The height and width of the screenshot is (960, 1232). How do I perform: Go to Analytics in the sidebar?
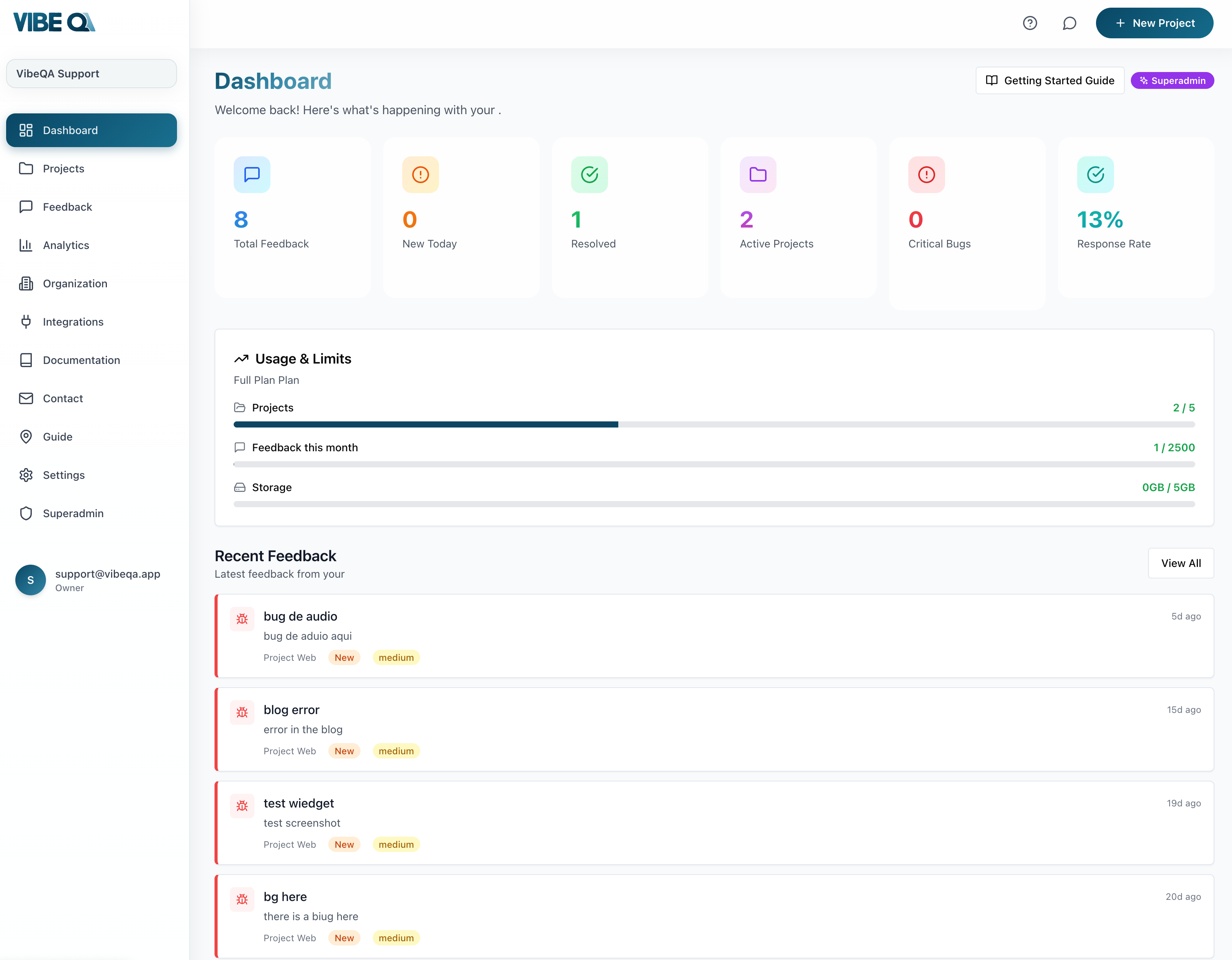(66, 245)
